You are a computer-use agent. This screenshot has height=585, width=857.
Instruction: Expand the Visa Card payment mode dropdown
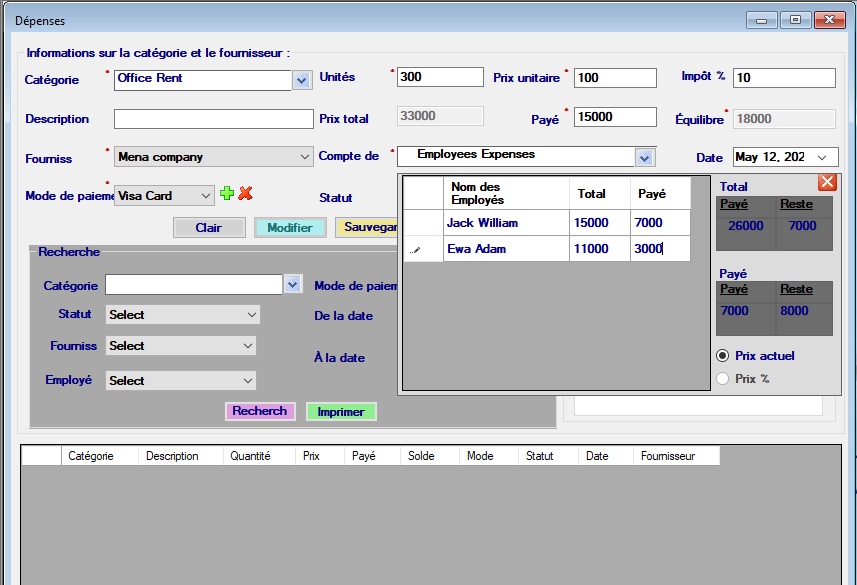tap(205, 196)
